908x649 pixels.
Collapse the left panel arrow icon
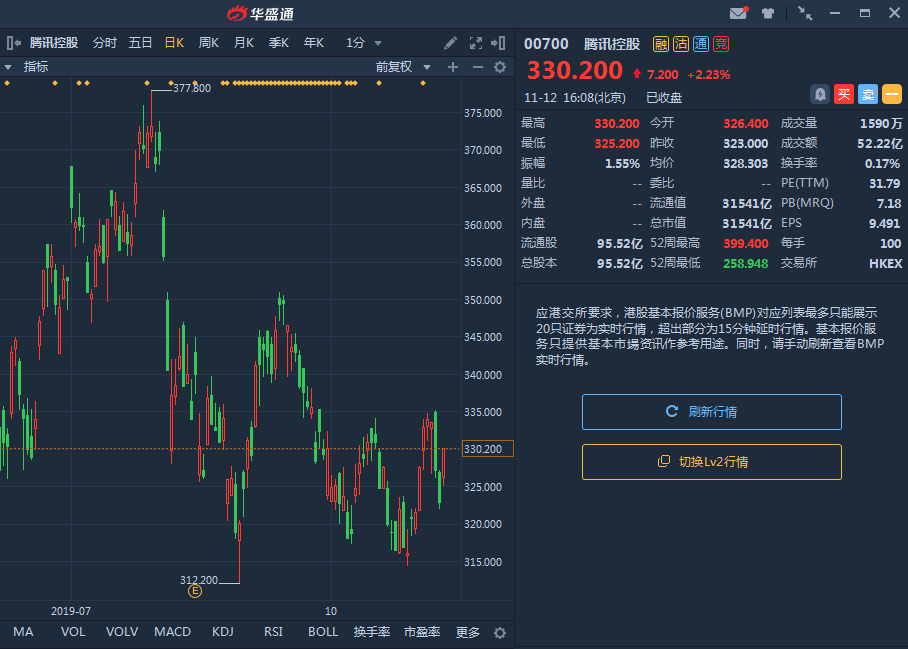click(13, 43)
